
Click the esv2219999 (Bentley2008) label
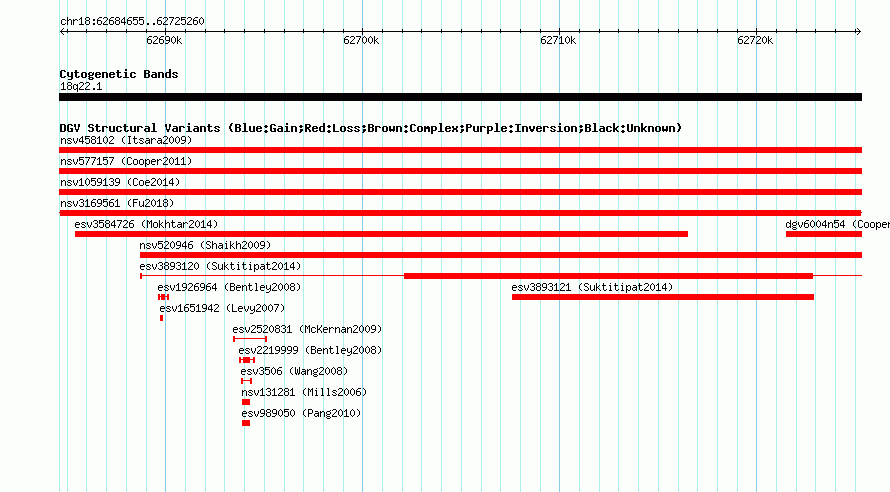tap(310, 350)
